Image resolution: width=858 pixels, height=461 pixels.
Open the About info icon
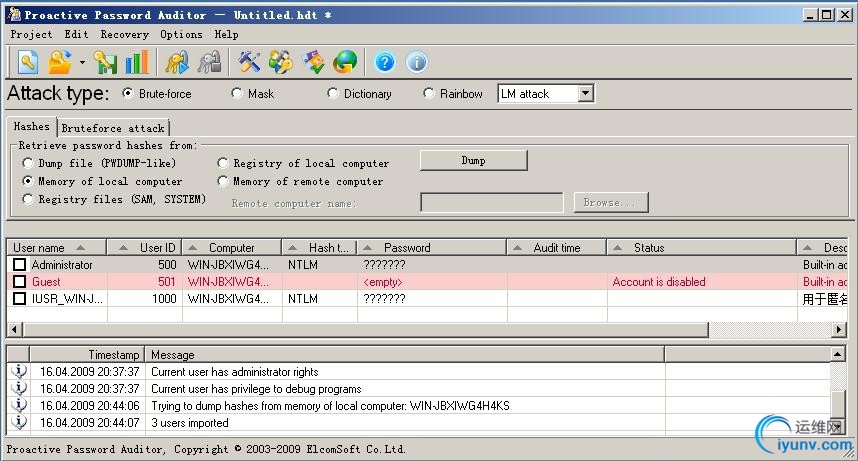(x=417, y=62)
